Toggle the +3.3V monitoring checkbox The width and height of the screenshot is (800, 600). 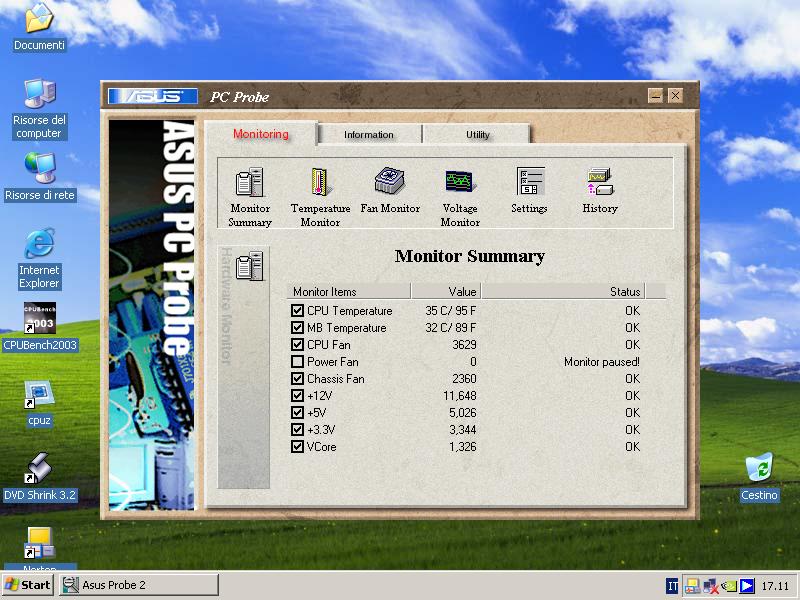297,430
